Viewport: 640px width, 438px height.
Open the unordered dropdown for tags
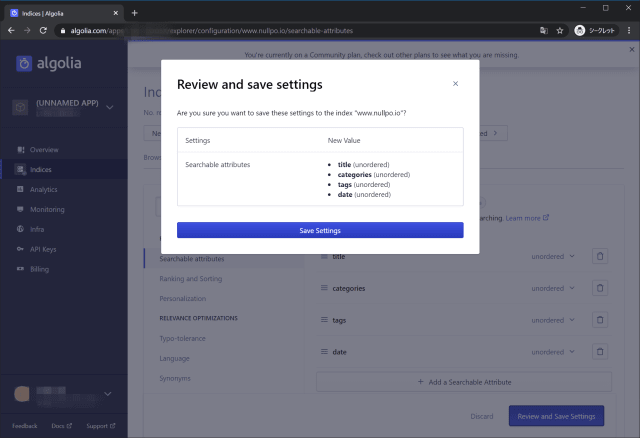pos(553,320)
